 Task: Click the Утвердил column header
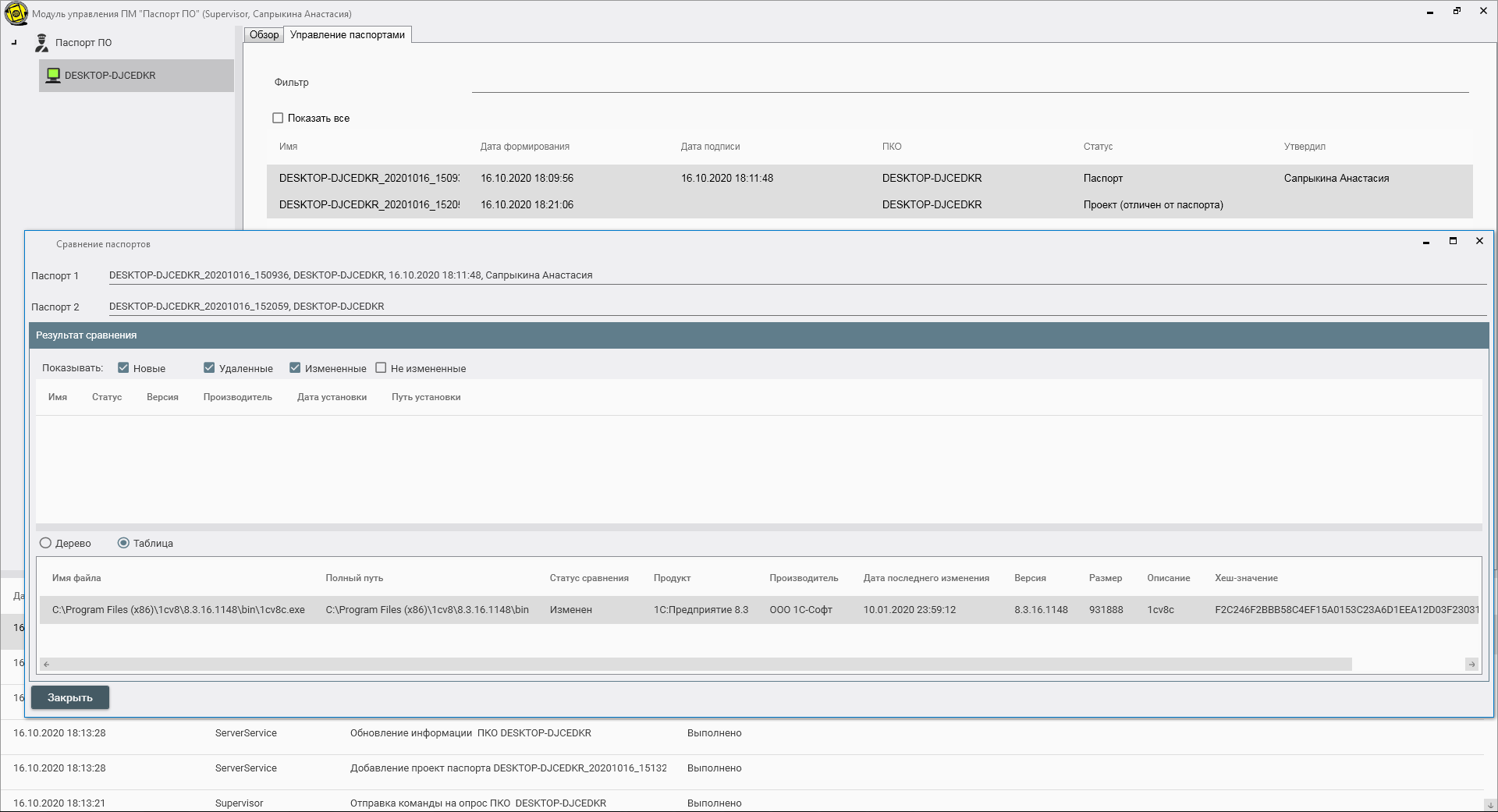tap(1305, 147)
